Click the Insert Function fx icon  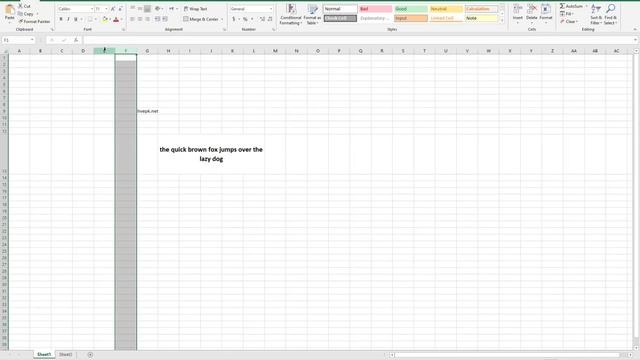click(76, 40)
